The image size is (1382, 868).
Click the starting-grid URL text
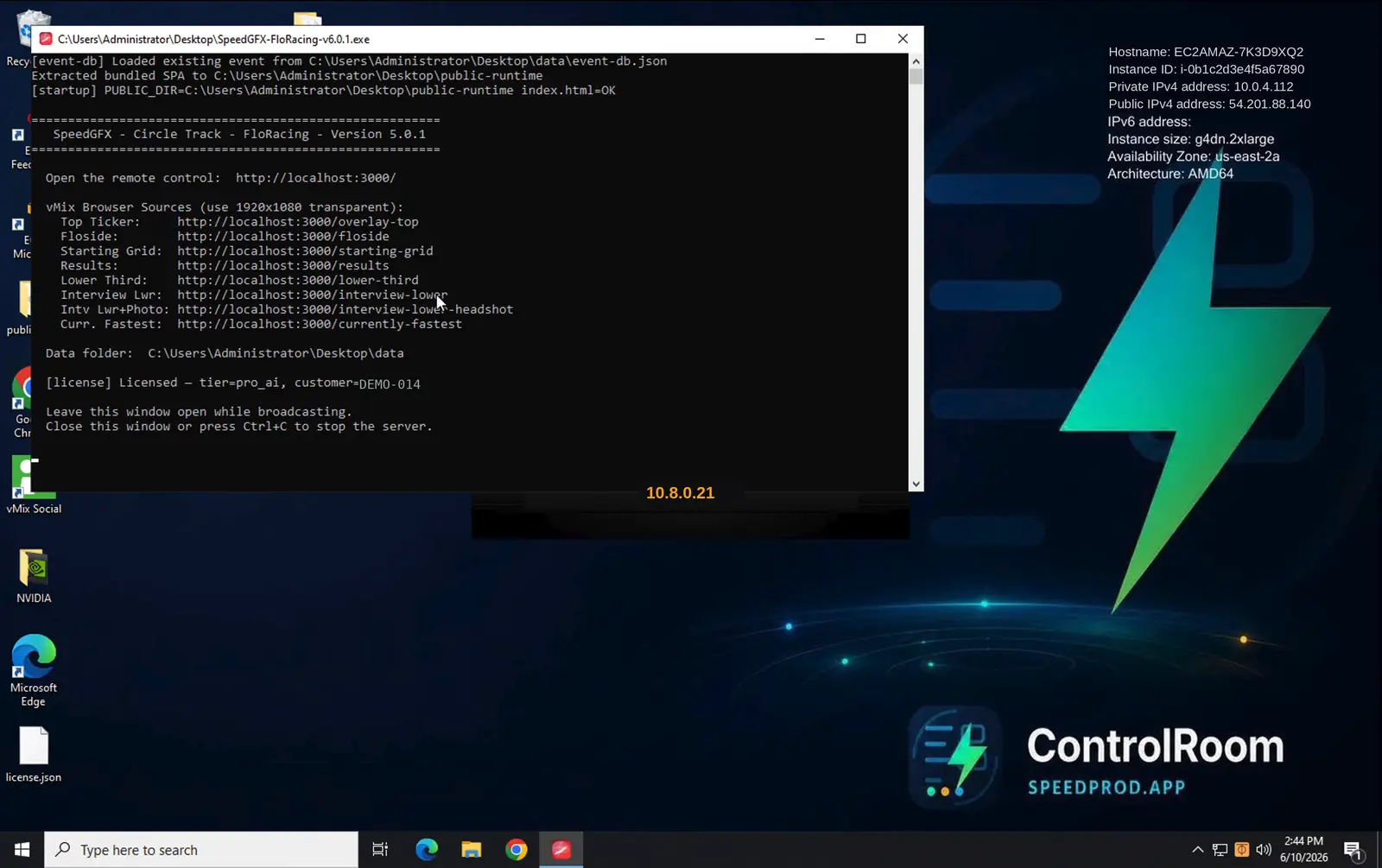click(305, 251)
